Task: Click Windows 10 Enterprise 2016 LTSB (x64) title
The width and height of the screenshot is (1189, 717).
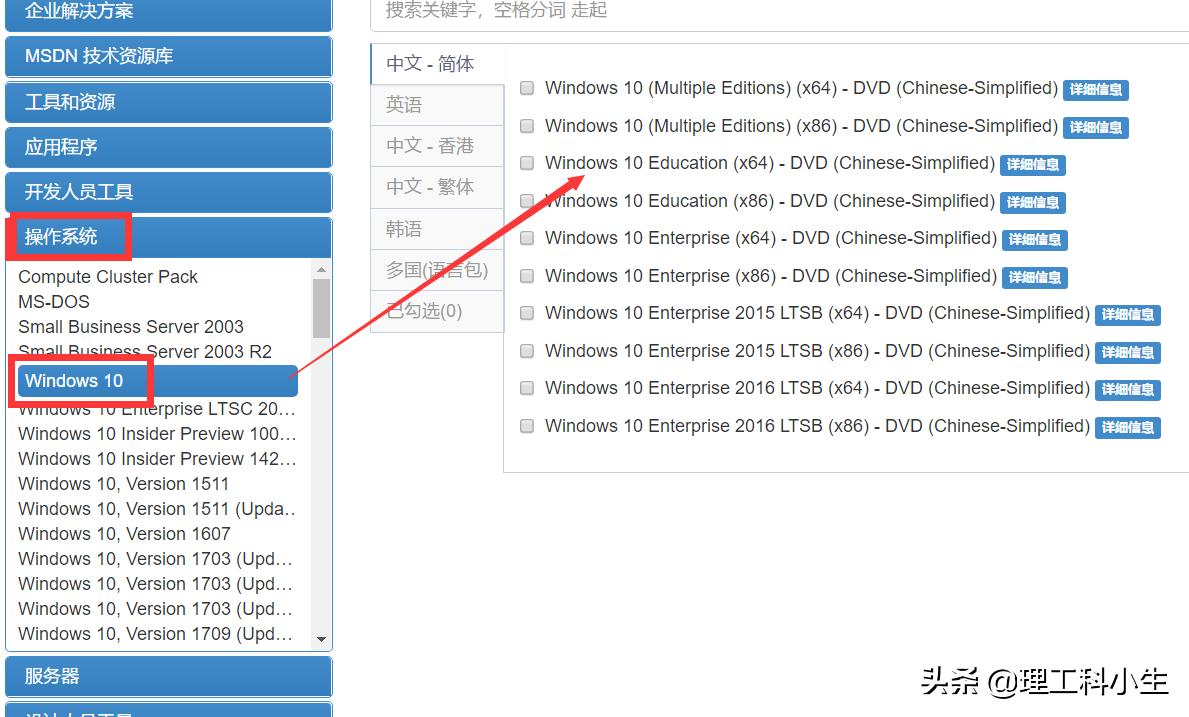Action: [x=817, y=388]
